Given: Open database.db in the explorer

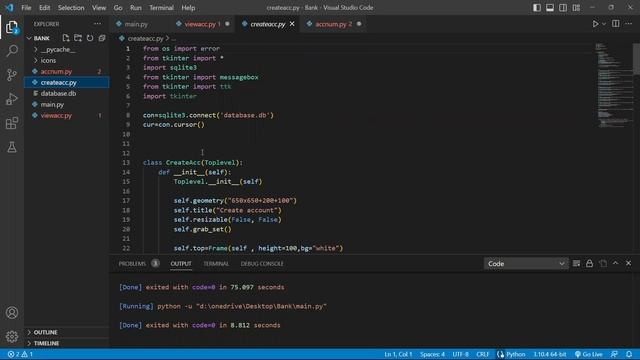Looking at the screenshot, I should [58, 93].
